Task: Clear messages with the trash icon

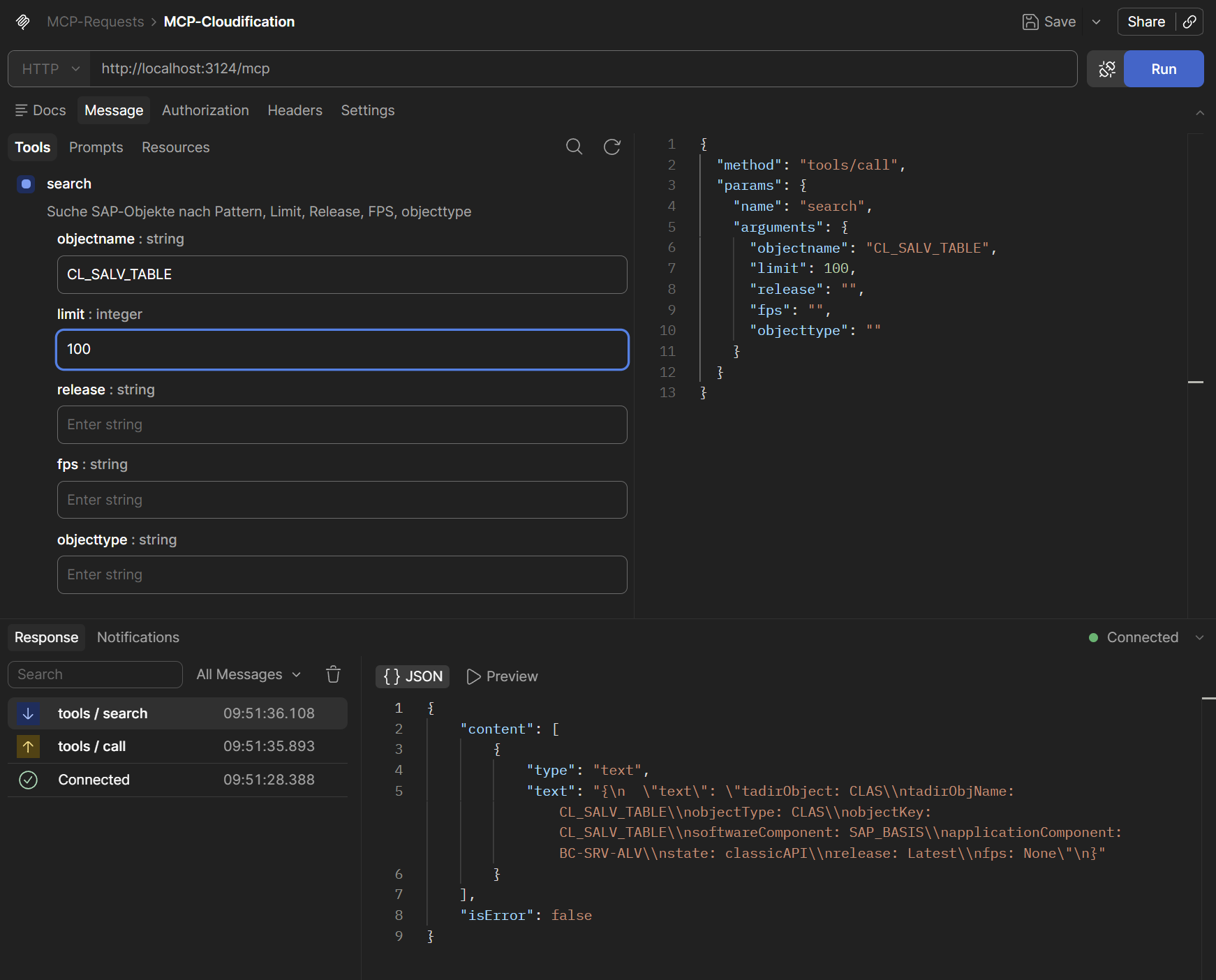Action: pyautogui.click(x=334, y=674)
